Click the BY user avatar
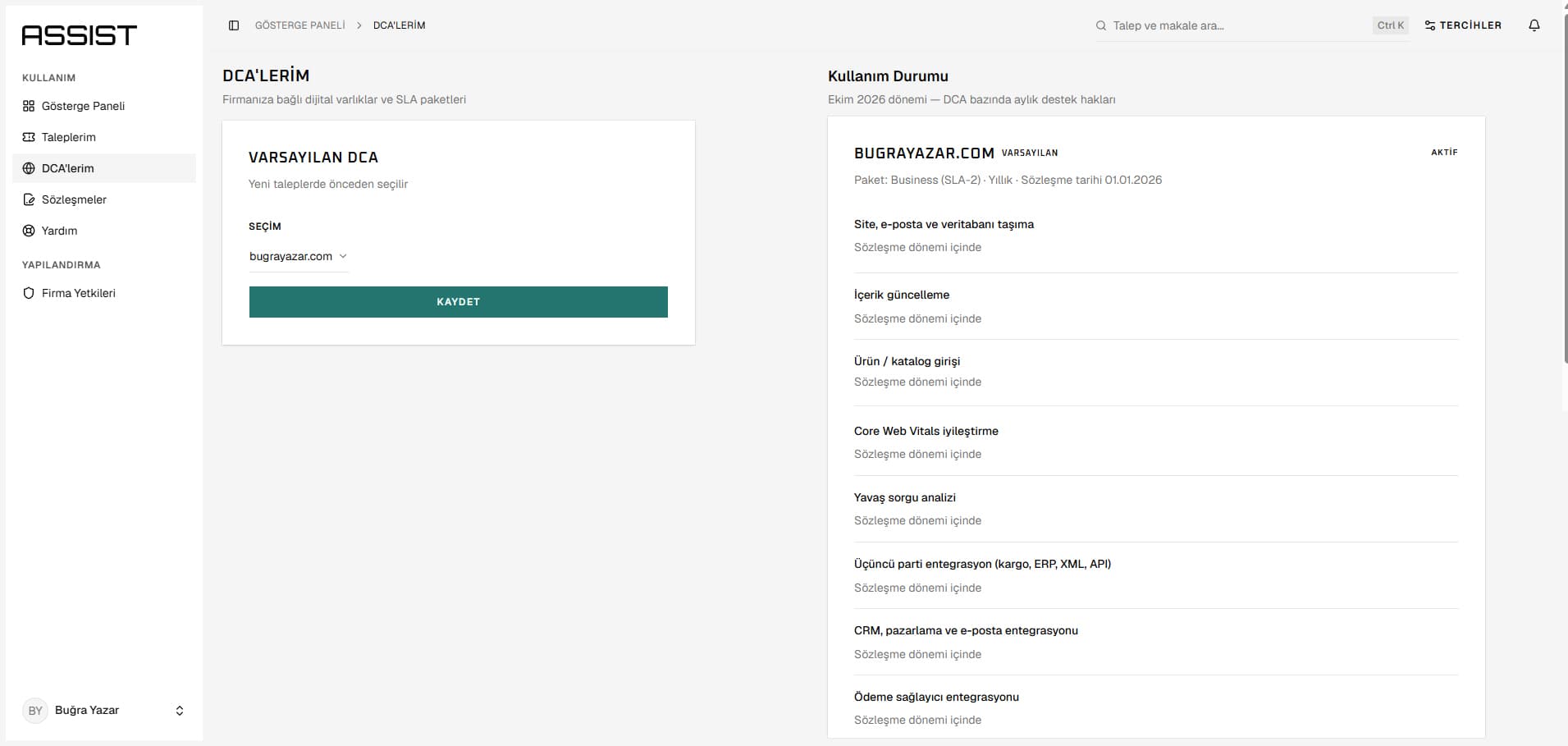 click(x=35, y=711)
